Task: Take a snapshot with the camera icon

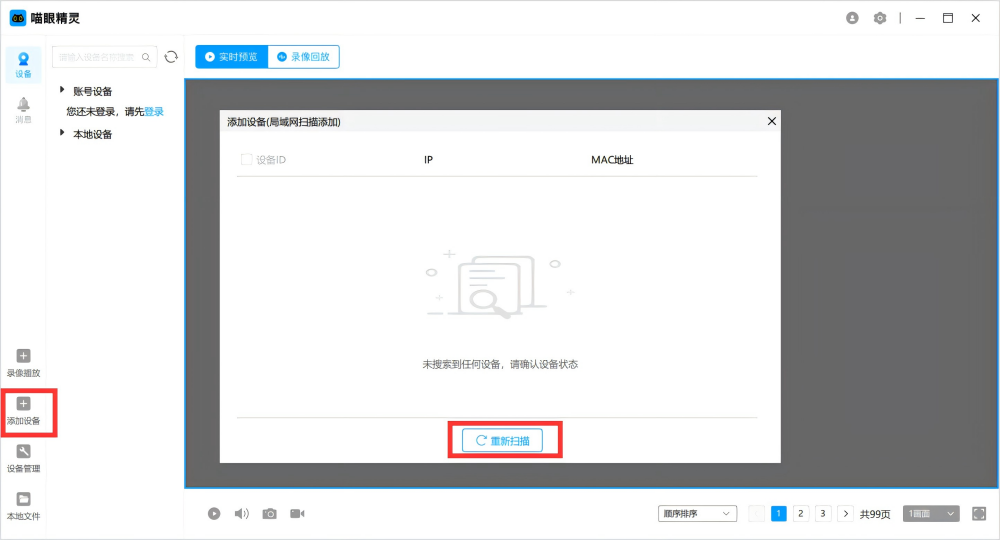Action: click(269, 513)
